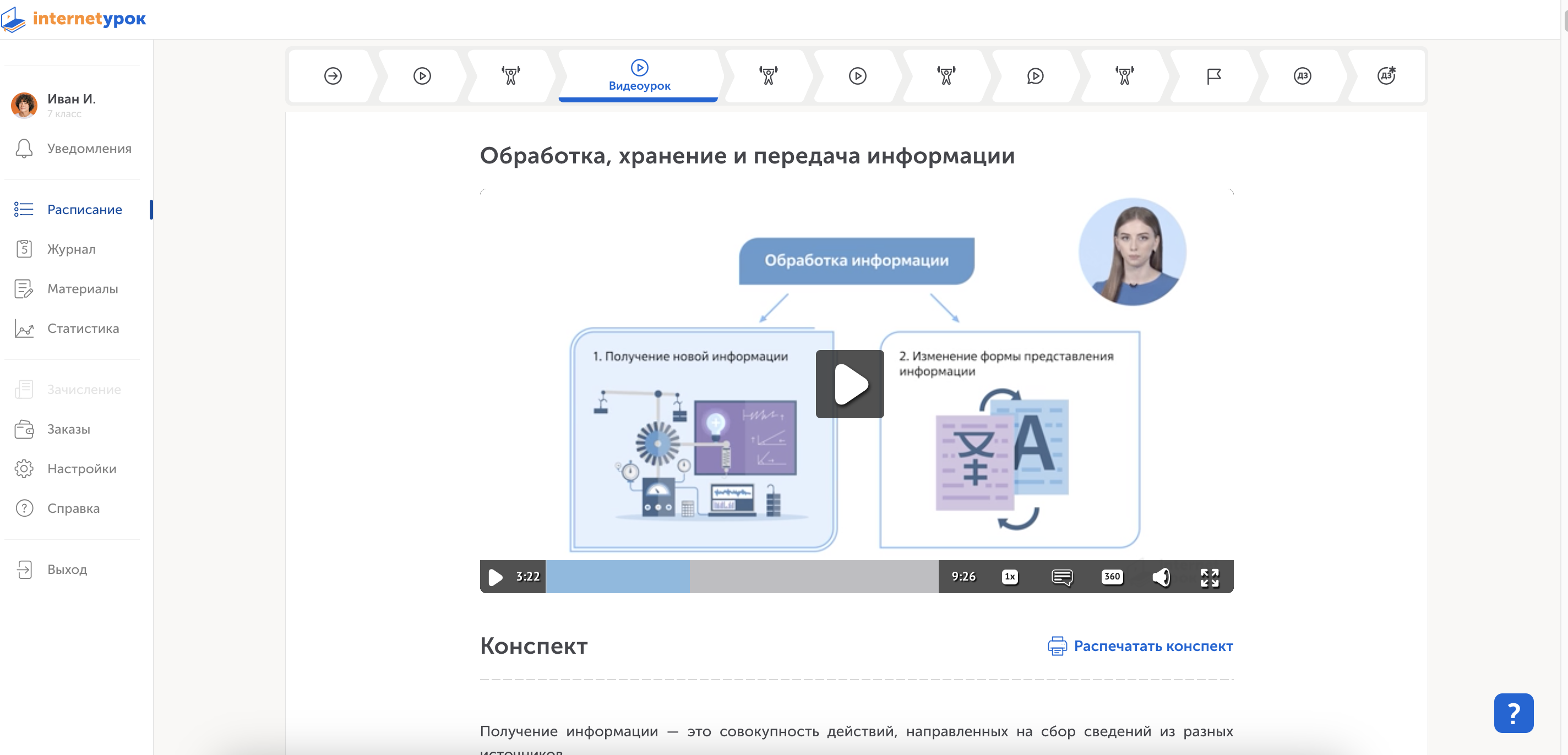Toggle video fullscreen mode
The height and width of the screenshot is (755, 1568).
(x=1210, y=577)
